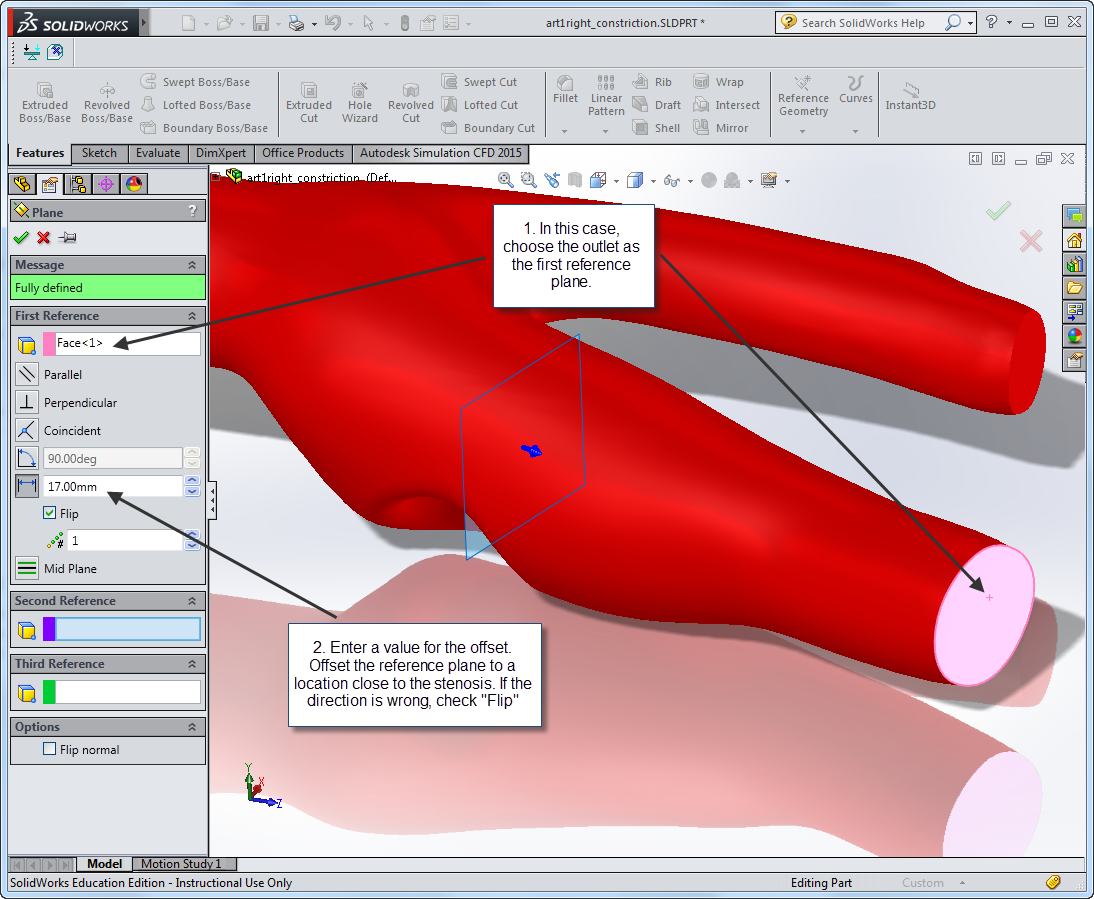The height and width of the screenshot is (899, 1094).
Task: Choose the Swept Cut tool
Action: coord(479,82)
